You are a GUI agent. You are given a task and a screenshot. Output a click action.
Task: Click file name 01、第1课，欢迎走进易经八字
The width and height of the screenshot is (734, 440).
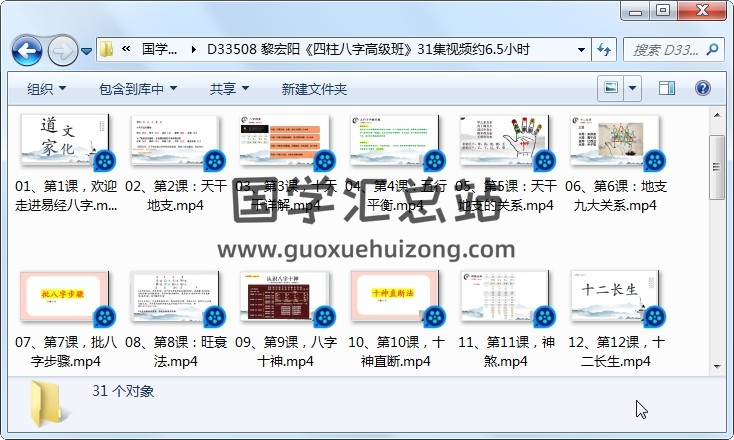(x=66, y=196)
